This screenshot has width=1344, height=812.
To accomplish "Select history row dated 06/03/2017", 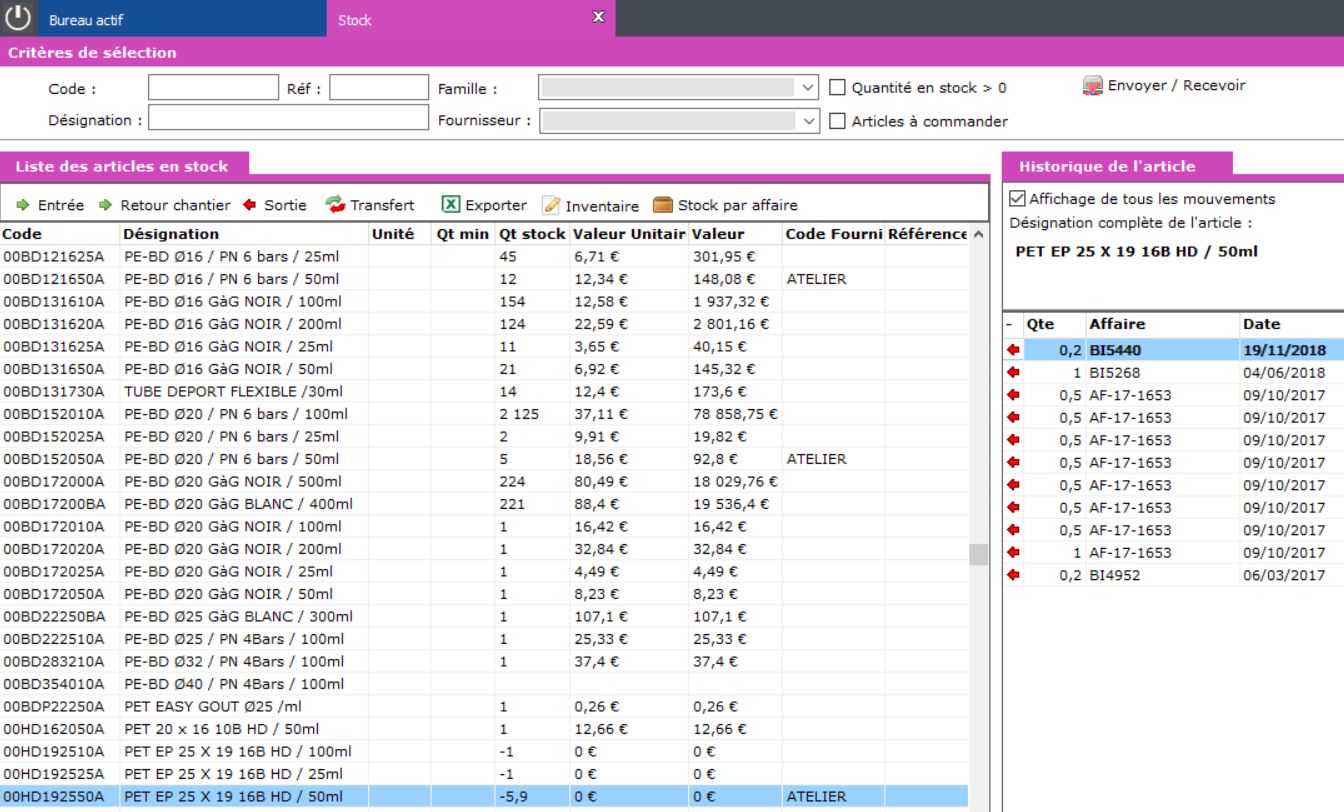I will (1174, 575).
